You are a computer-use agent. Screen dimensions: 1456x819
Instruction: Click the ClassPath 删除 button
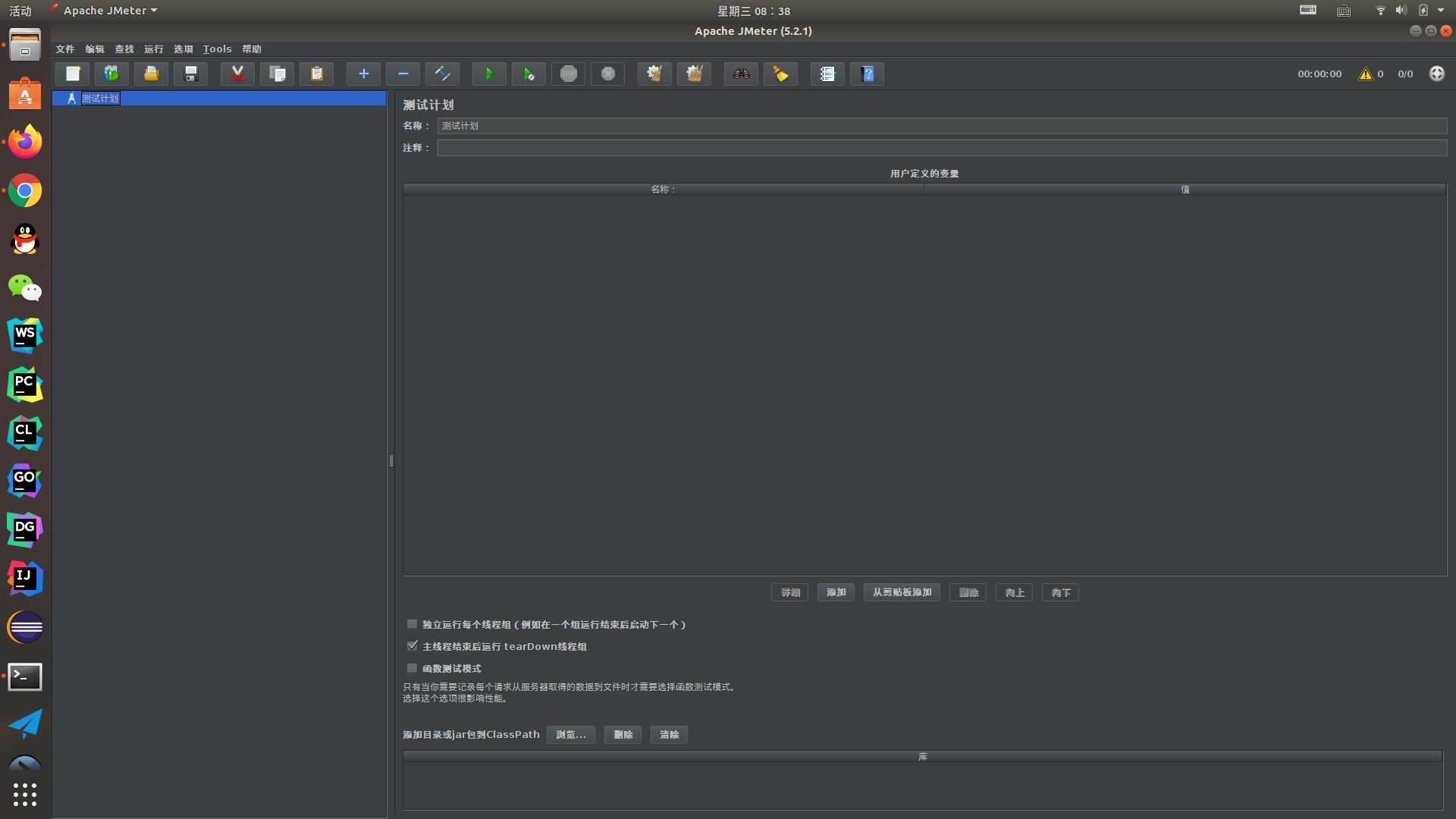(623, 735)
